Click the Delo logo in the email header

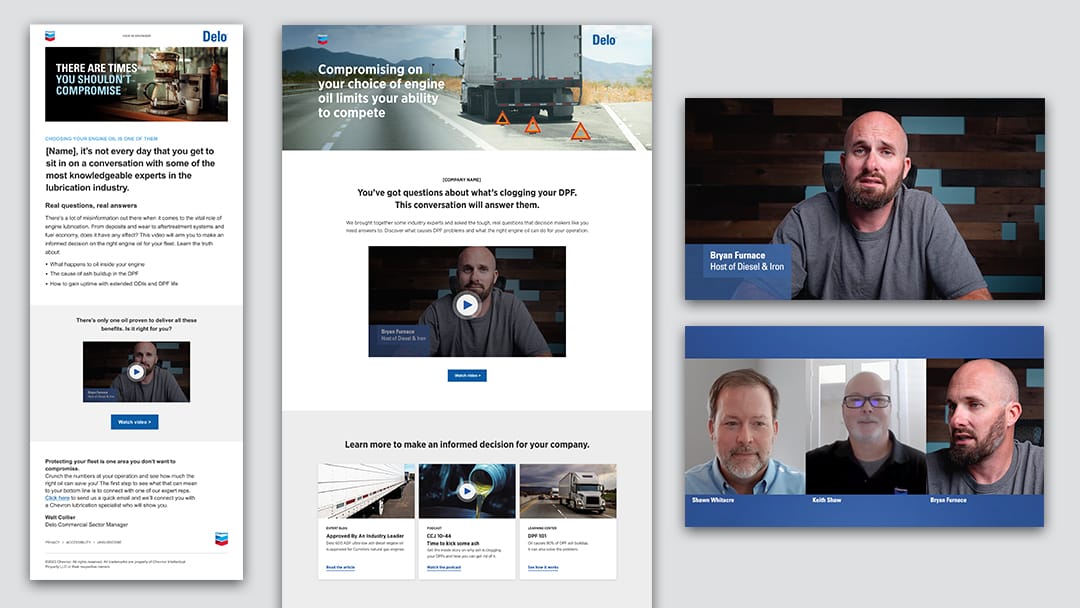pos(214,36)
